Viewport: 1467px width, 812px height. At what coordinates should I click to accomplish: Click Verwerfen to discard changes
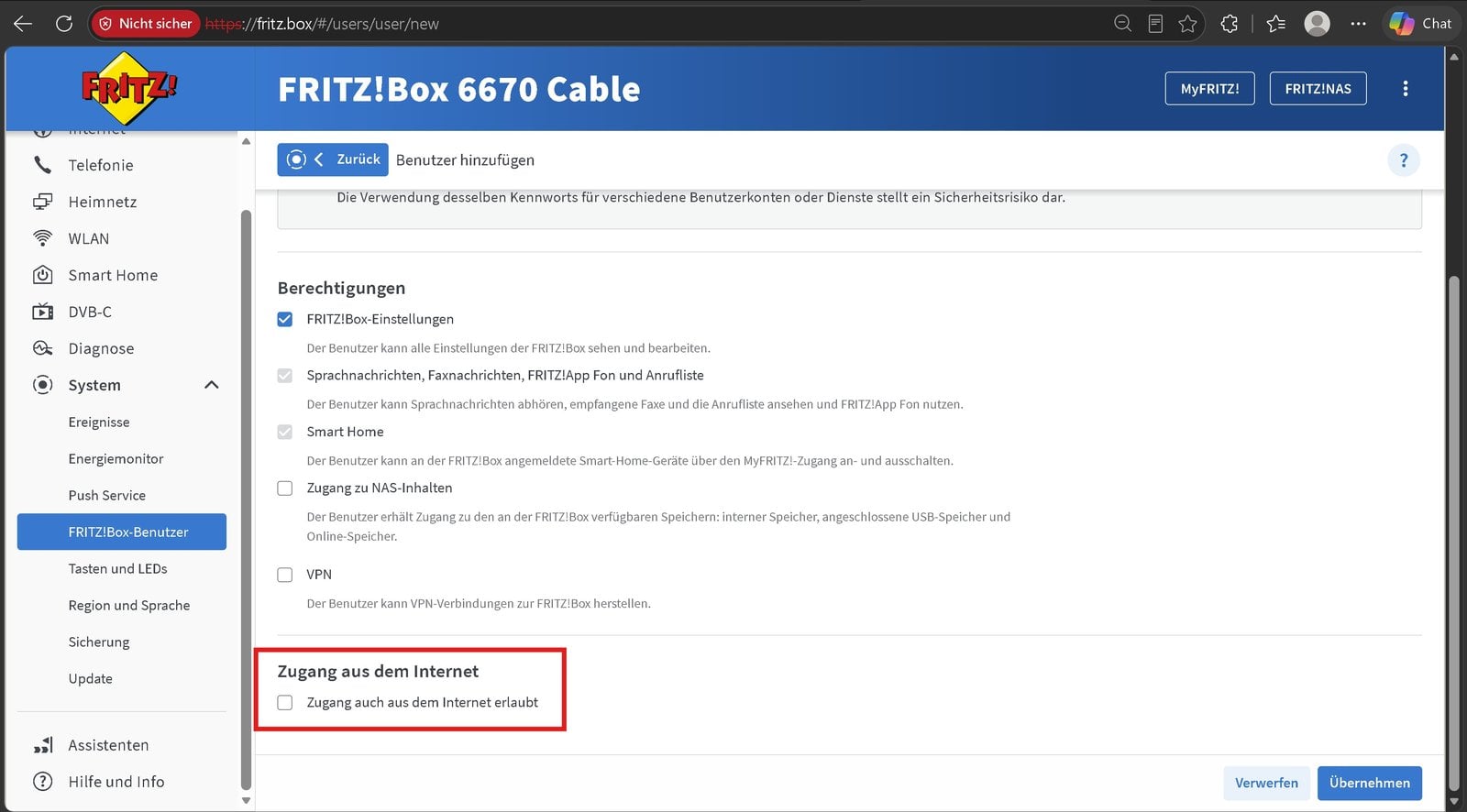[x=1266, y=783]
